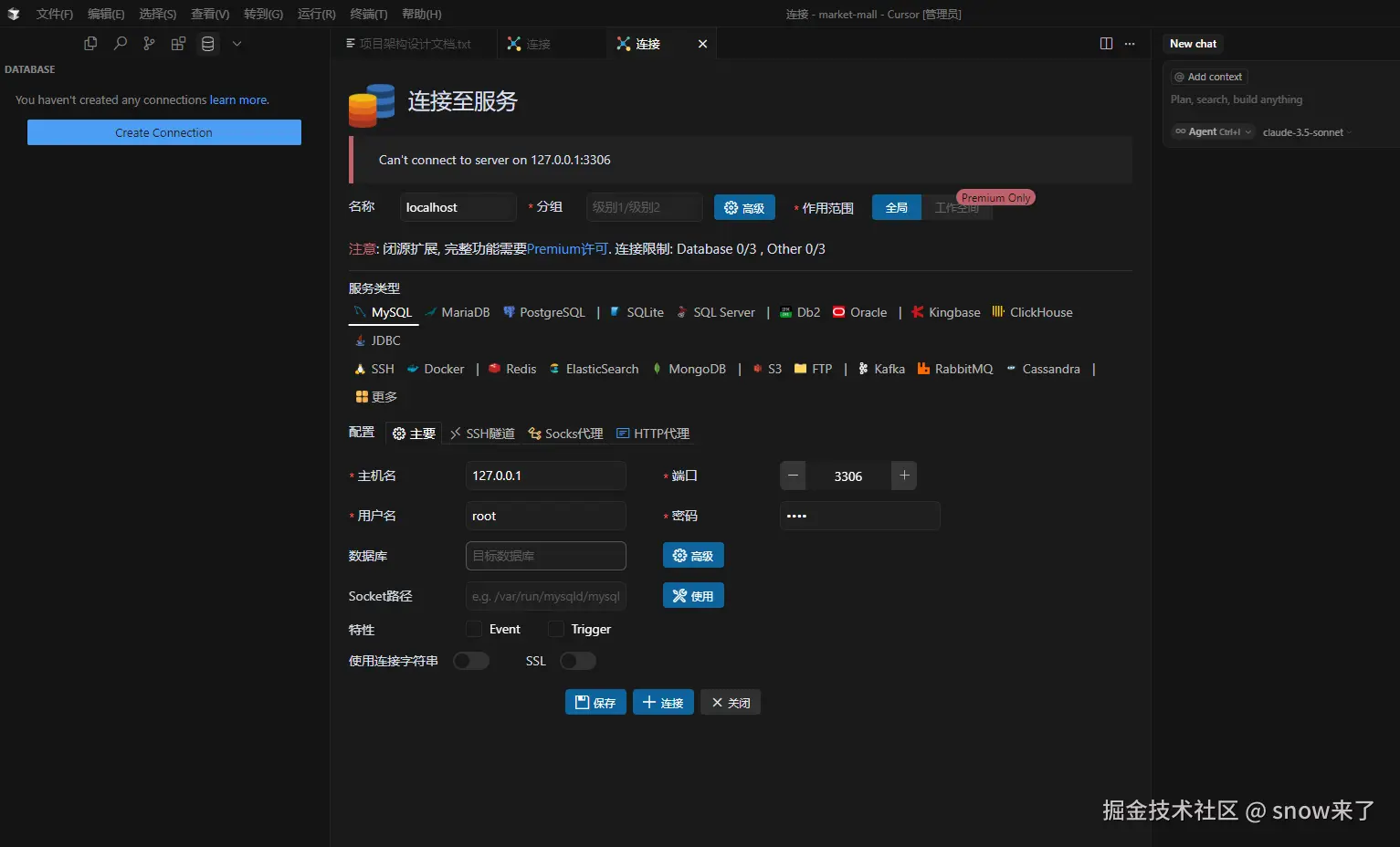1400x847 pixels.
Task: Select the SSH隧道 config tab
Action: click(x=482, y=434)
